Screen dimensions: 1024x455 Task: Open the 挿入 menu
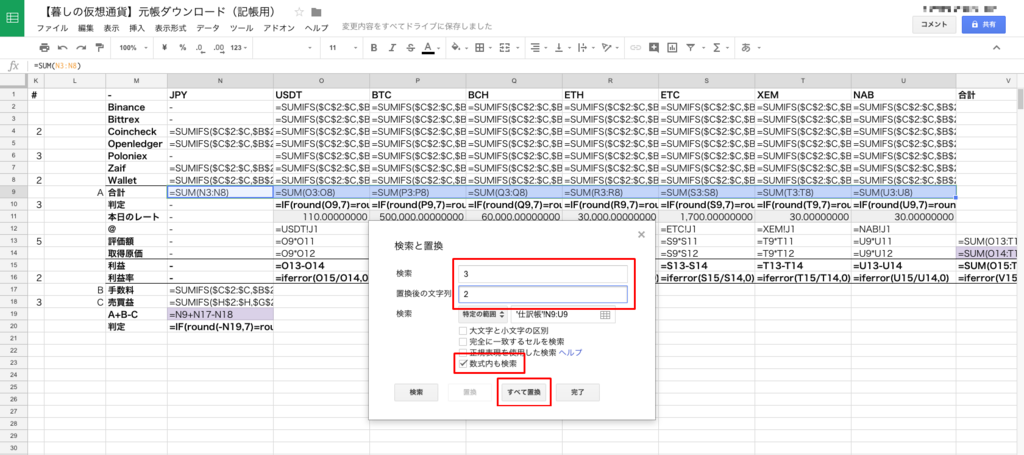coord(137,28)
